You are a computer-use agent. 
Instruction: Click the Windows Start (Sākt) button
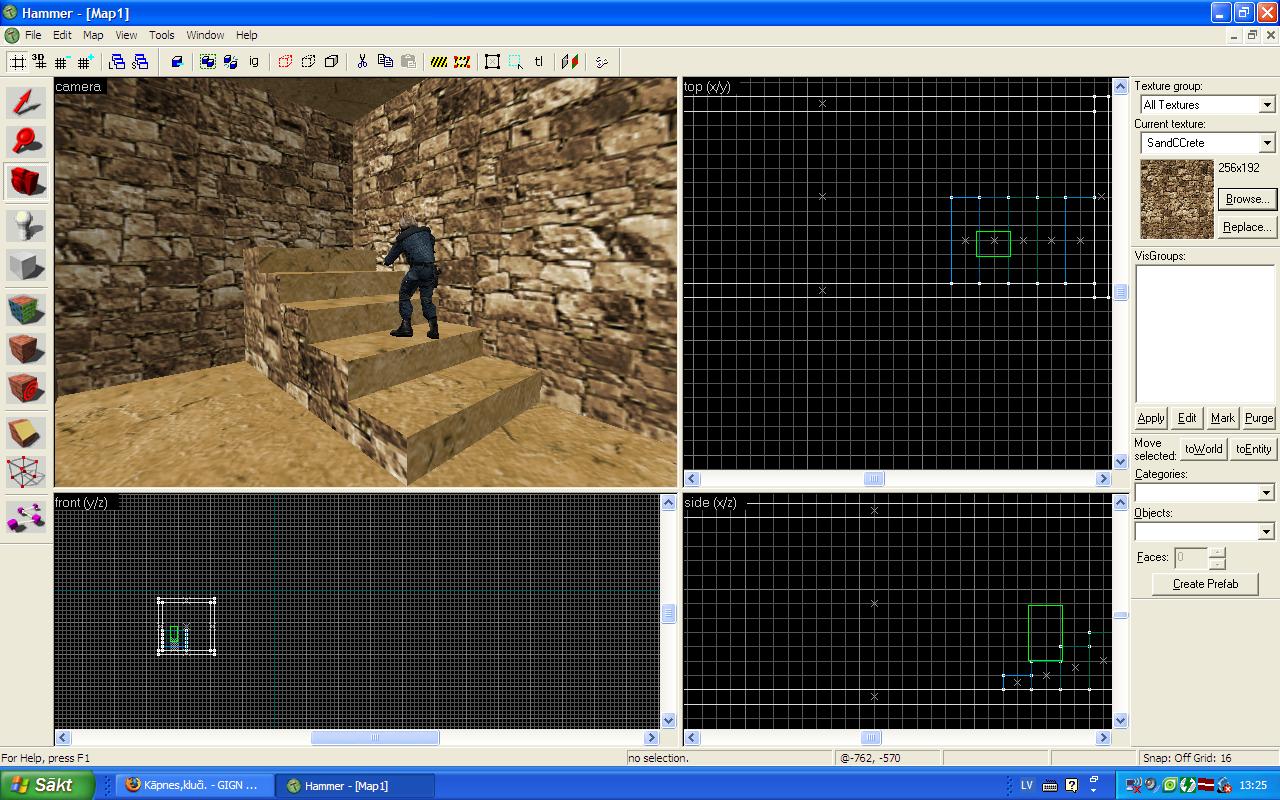tap(47, 785)
